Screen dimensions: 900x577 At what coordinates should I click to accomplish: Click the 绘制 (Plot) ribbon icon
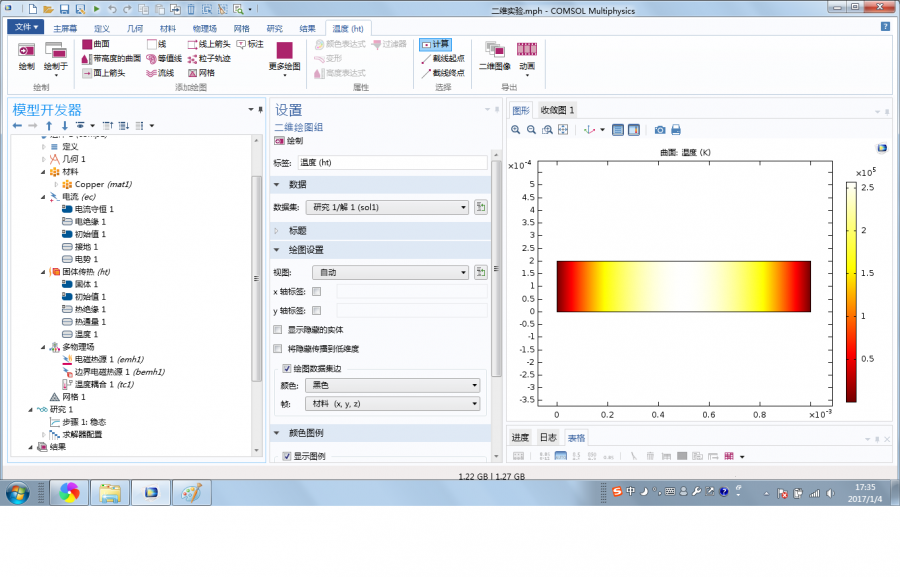[x=26, y=56]
